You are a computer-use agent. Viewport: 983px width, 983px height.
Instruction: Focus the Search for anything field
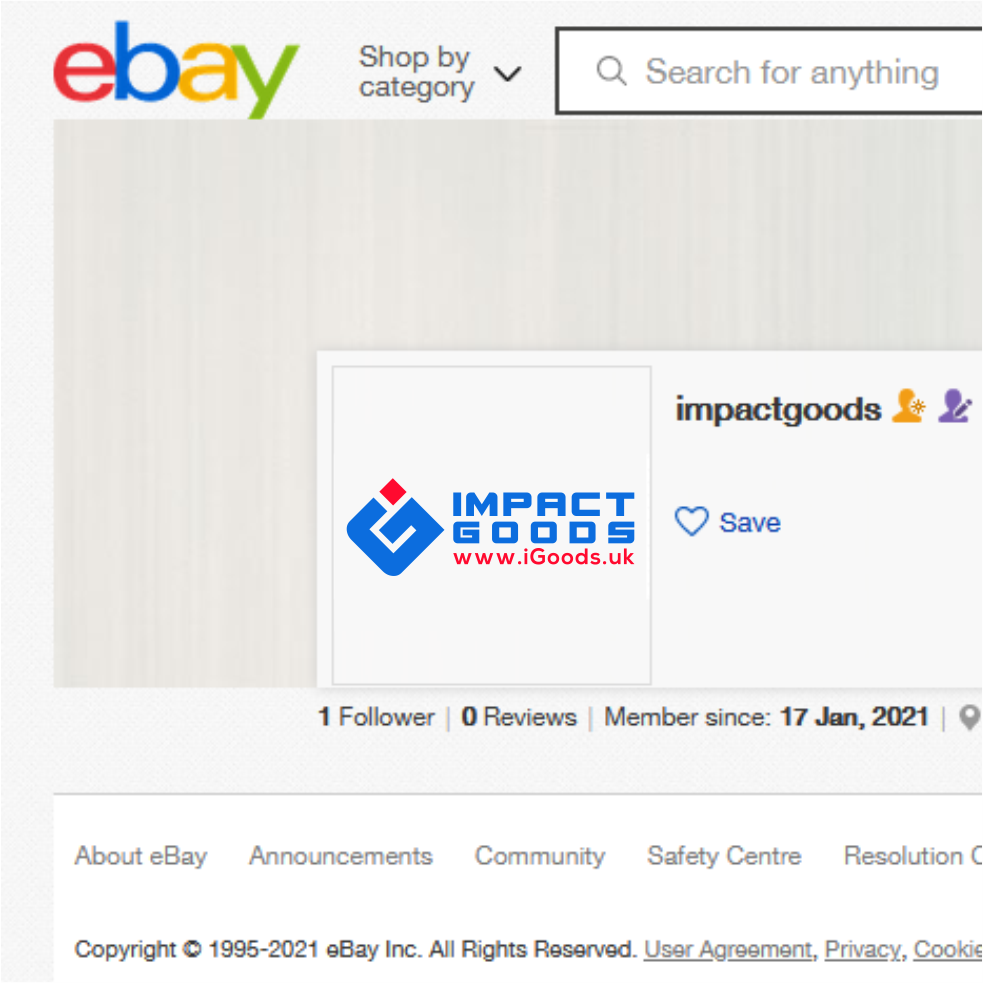[769, 71]
